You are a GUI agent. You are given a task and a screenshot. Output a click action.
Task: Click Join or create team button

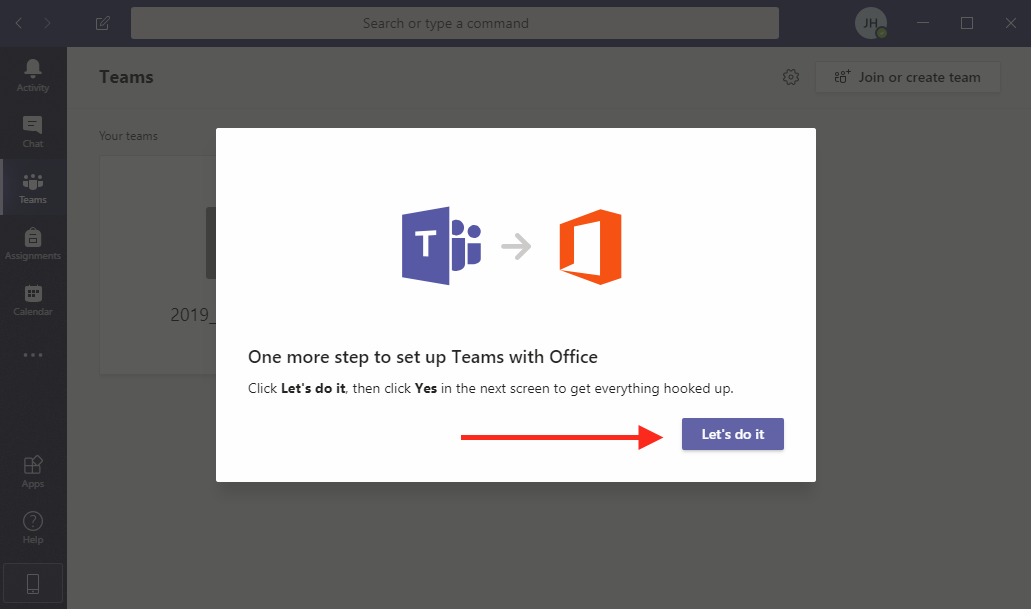click(908, 77)
